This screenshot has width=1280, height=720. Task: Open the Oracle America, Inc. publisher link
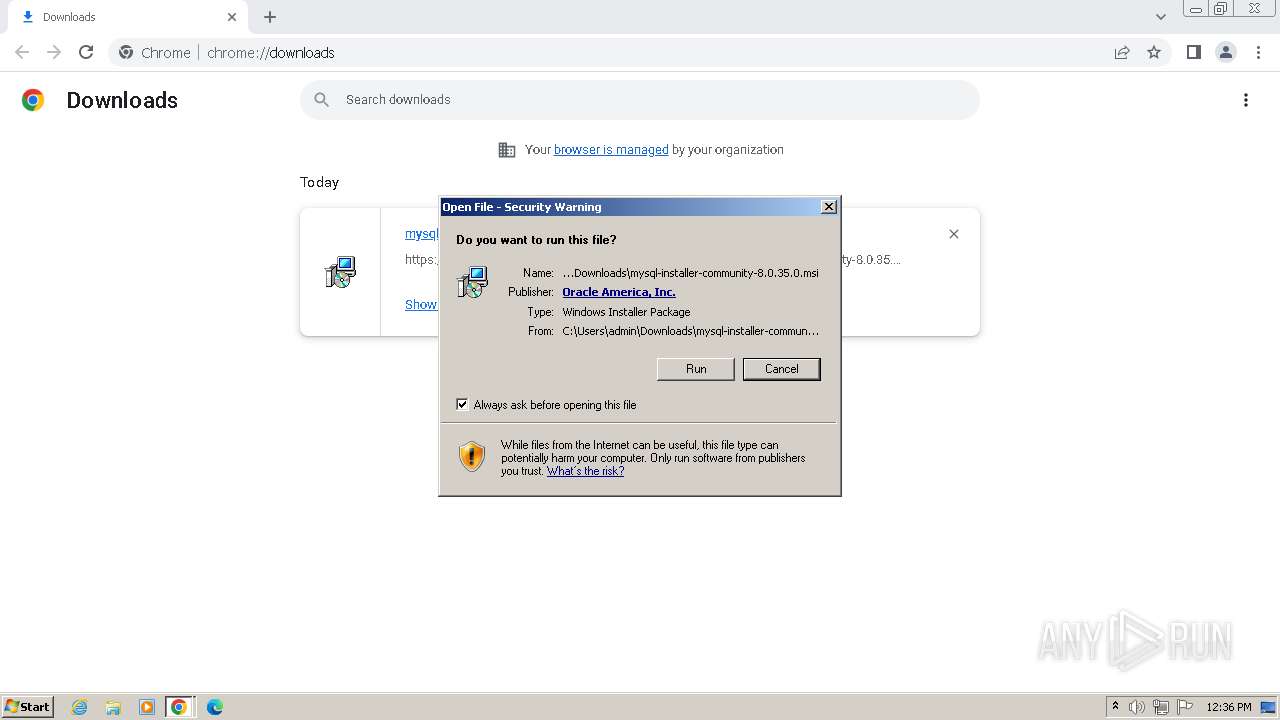point(619,292)
